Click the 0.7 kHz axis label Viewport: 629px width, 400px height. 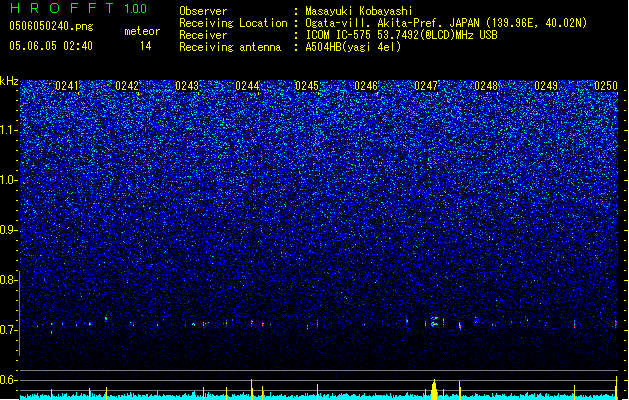9,330
